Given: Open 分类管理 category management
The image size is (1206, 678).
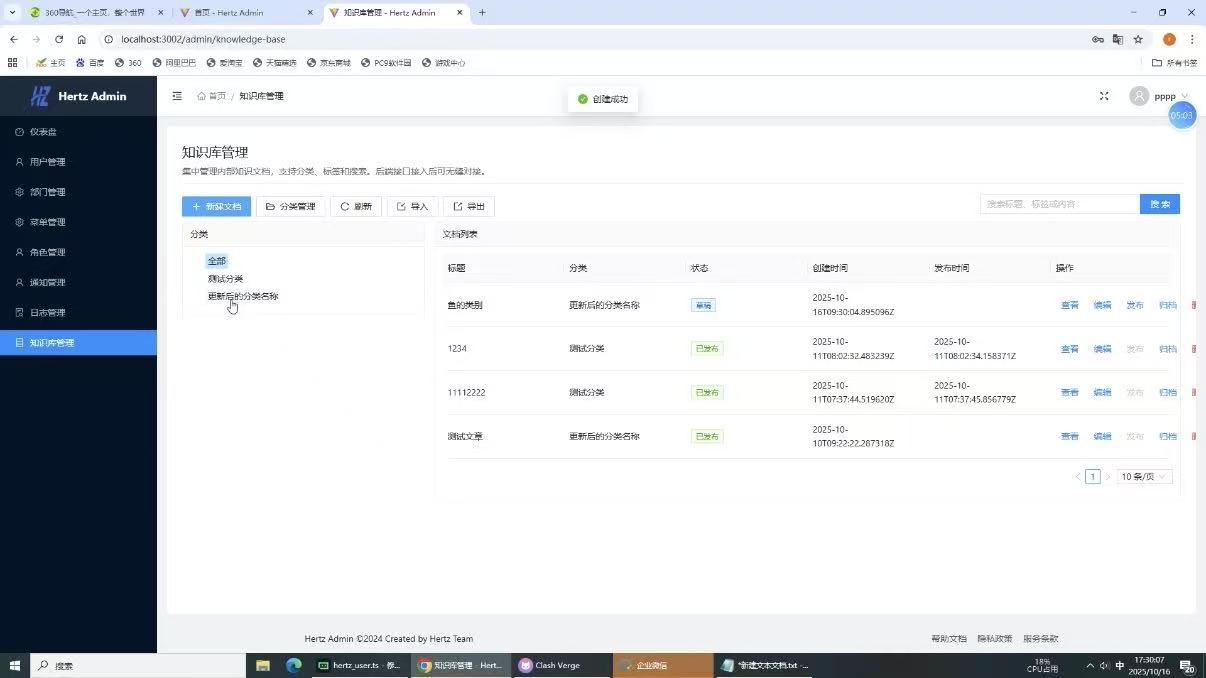Looking at the screenshot, I should (290, 206).
